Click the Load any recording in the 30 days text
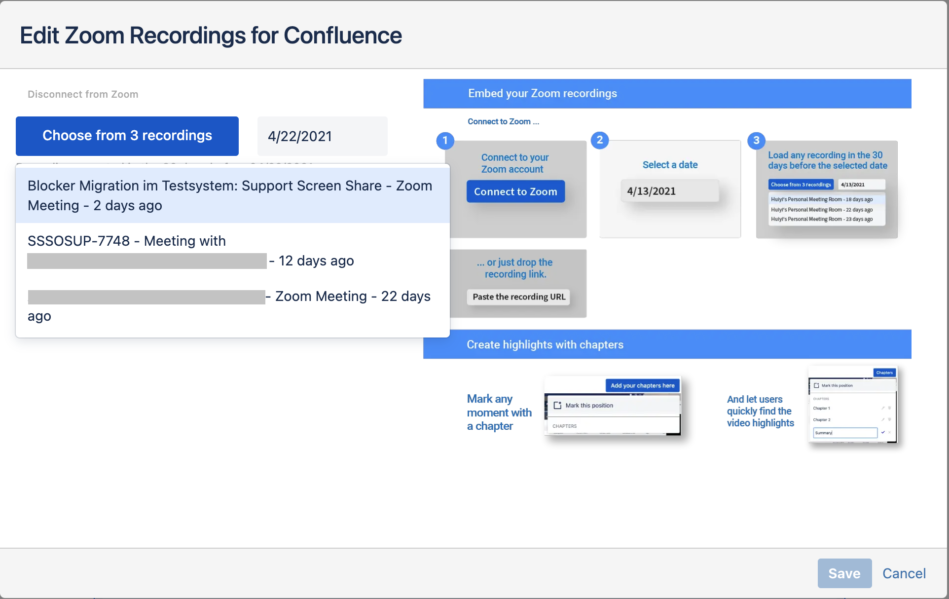The height and width of the screenshot is (599, 949). click(x=827, y=160)
